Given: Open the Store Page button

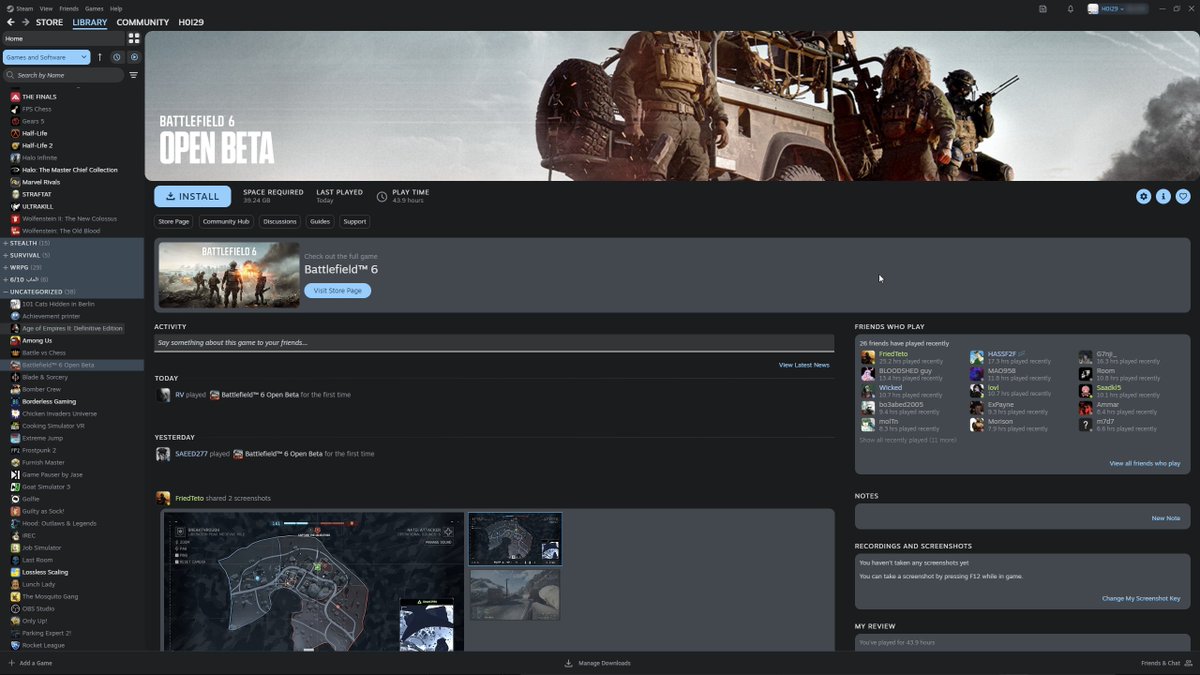Looking at the screenshot, I should coord(174,222).
